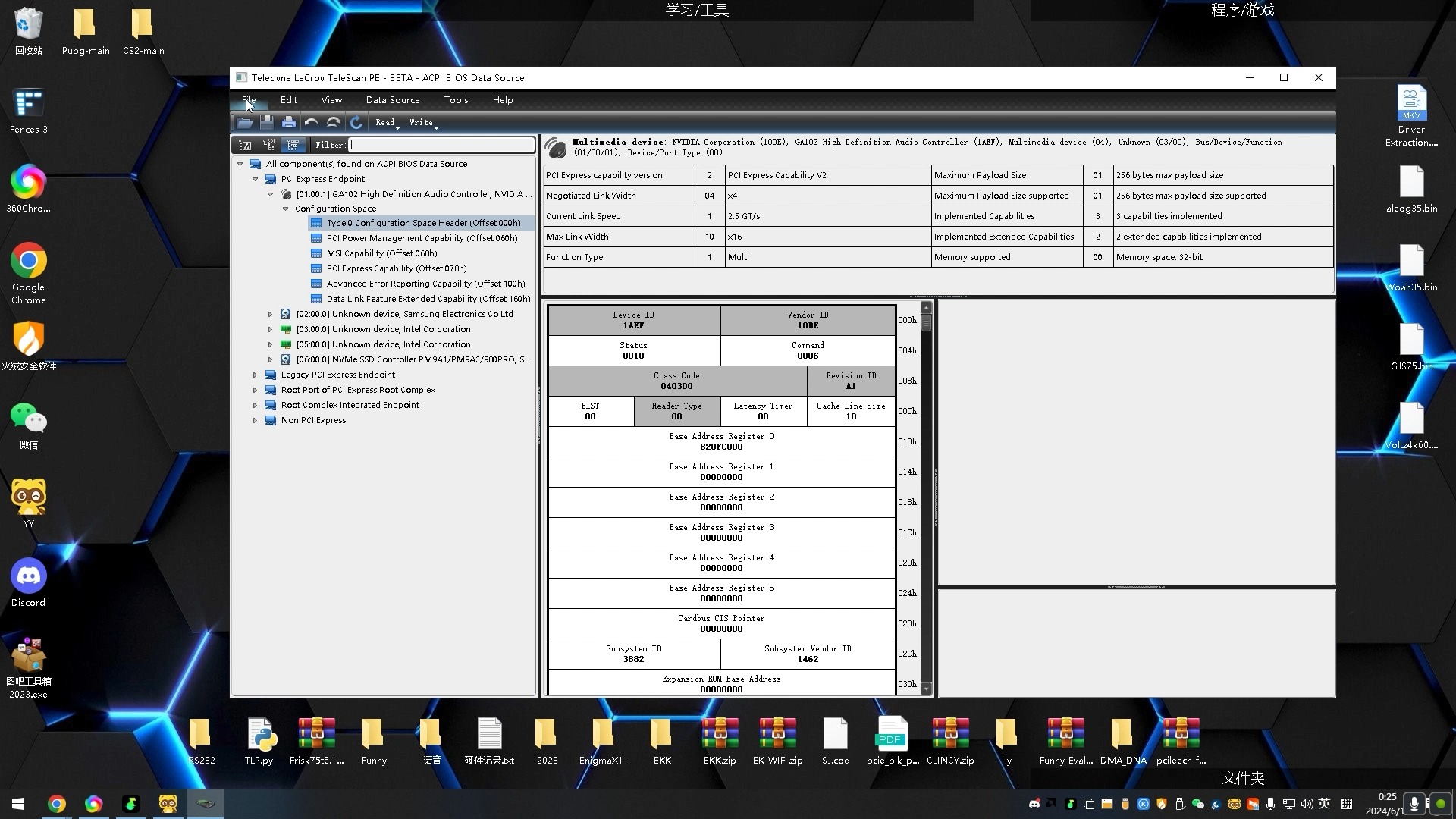1456x819 pixels.
Task: Click Chrome icon in the taskbar
Action: [57, 804]
